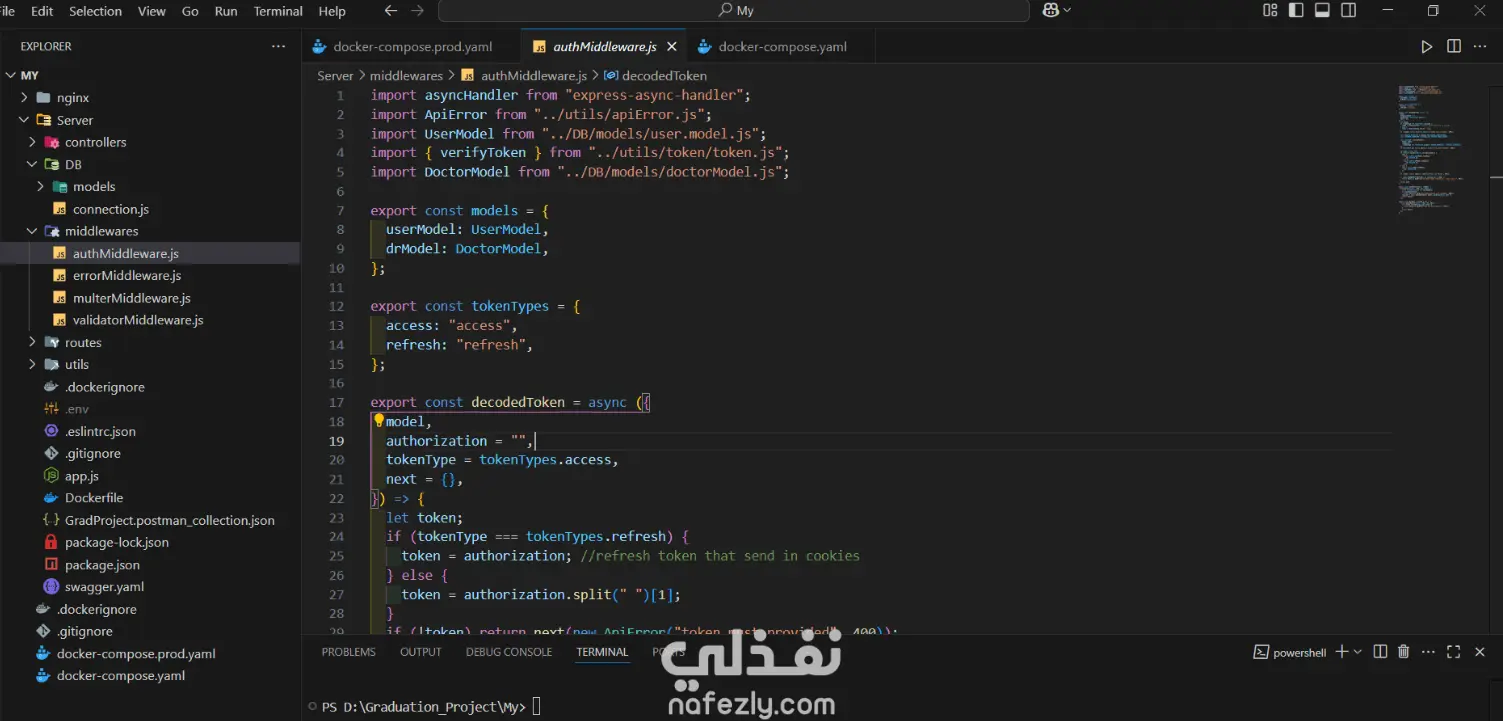Go back with the navigation arrow
Screen dimensions: 1503x721
pos(391,10)
